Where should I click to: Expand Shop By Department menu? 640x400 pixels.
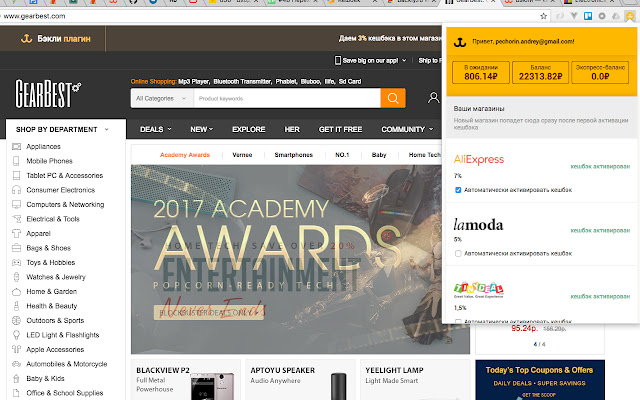[x=62, y=129]
